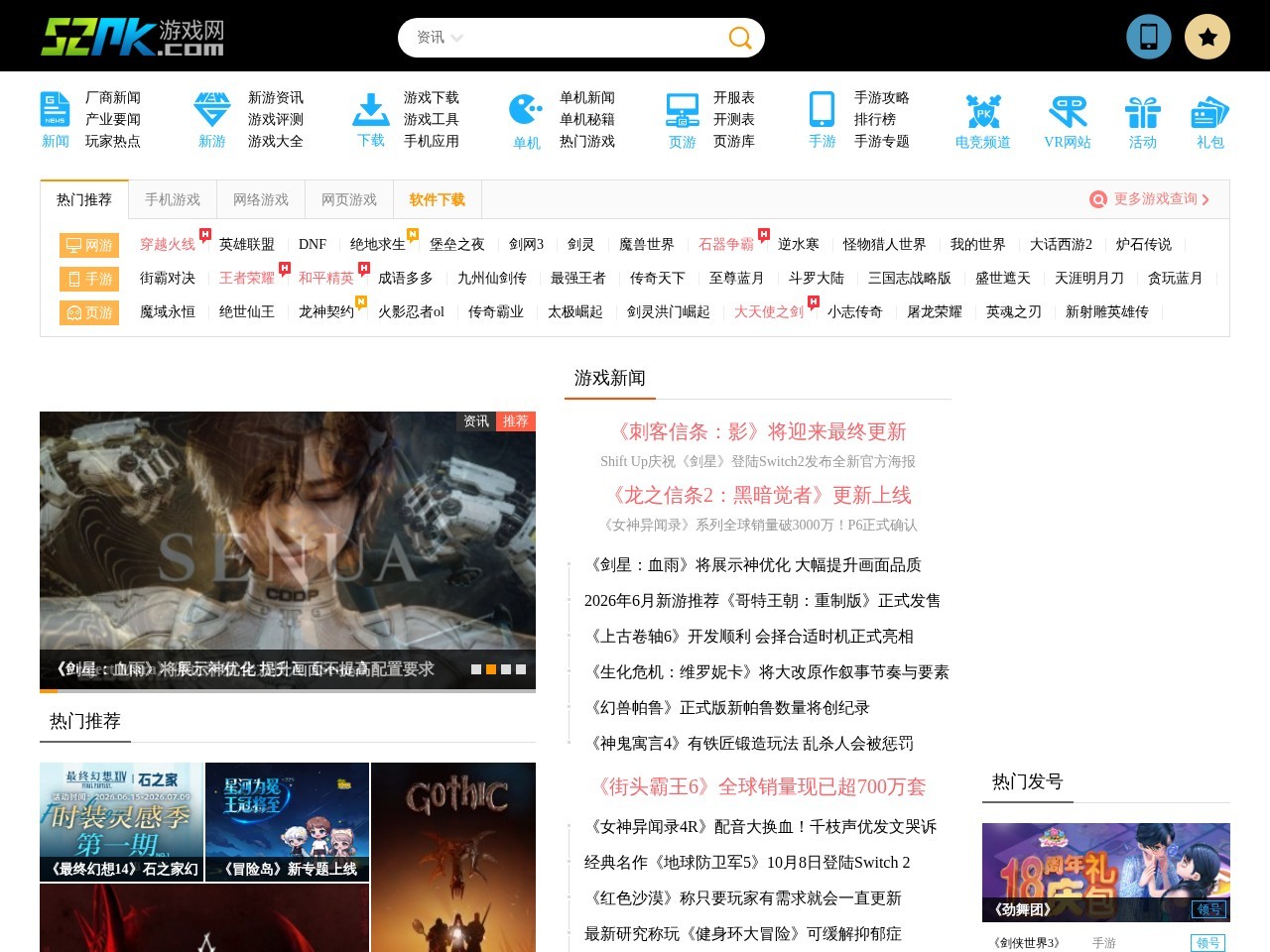Open 《街头霸王6》全球销量 headline
Viewport: 1270px width, 952px height.
[758, 786]
